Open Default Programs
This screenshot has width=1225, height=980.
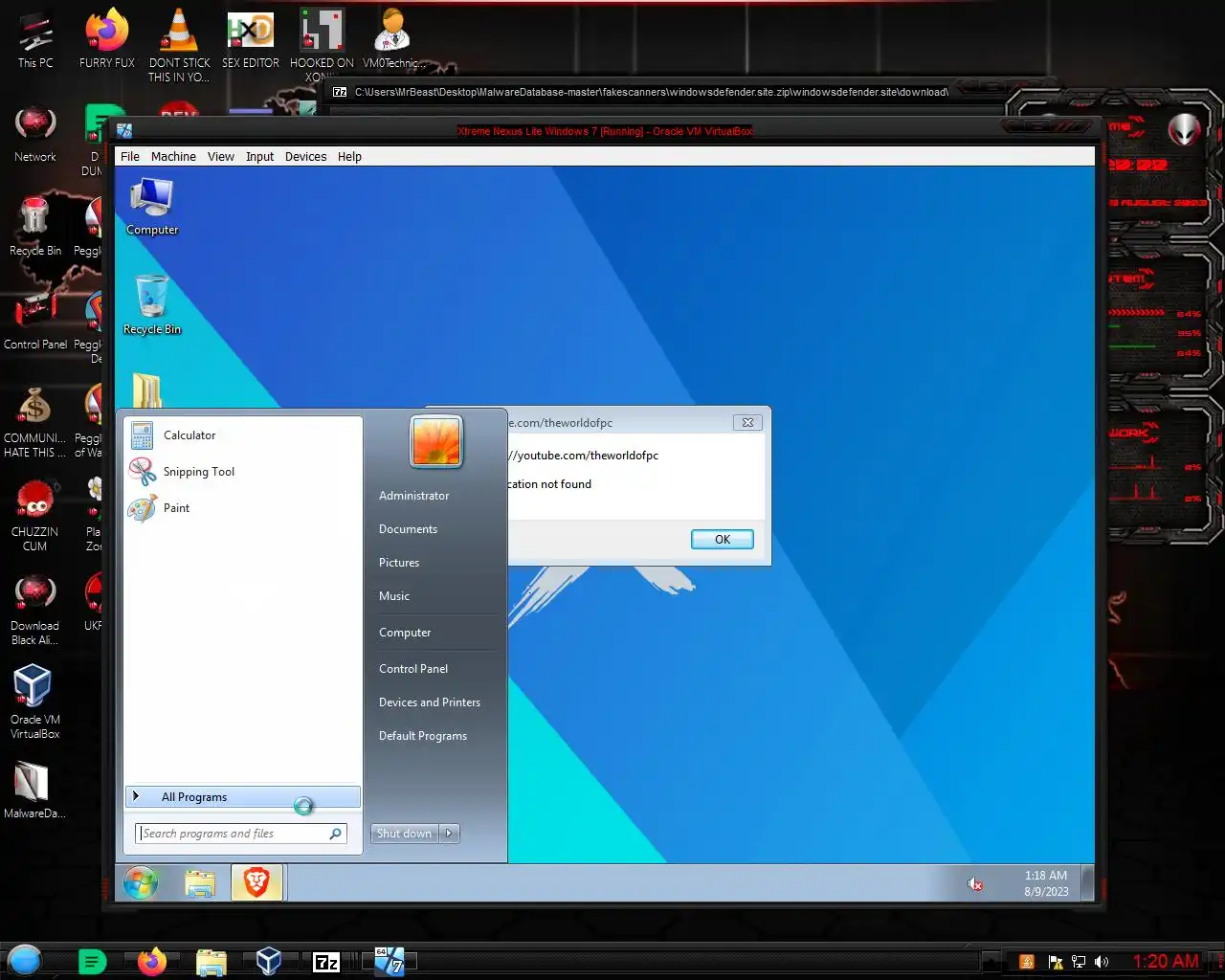tap(423, 736)
